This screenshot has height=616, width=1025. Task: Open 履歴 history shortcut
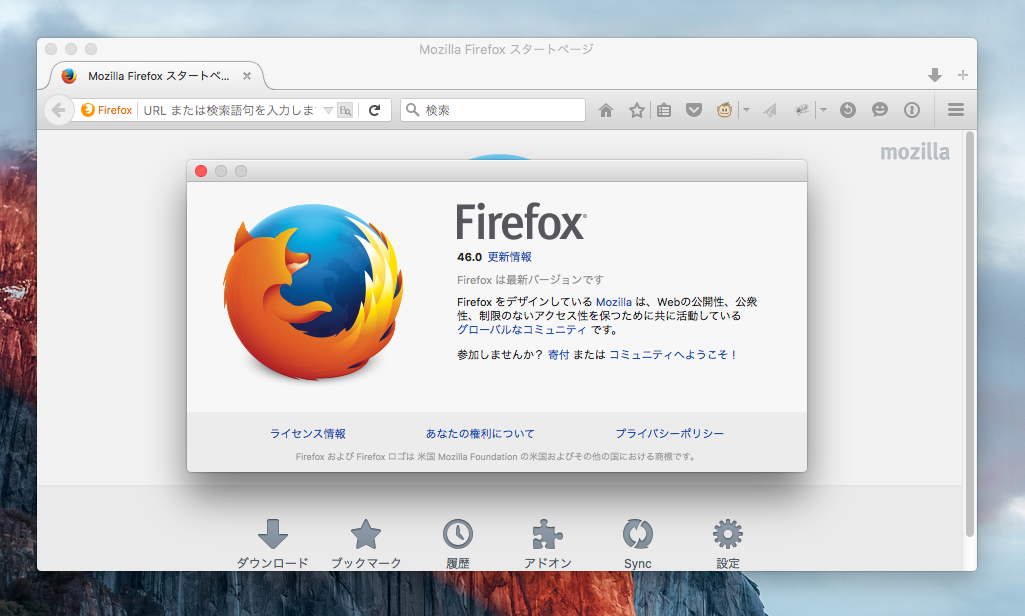point(458,544)
